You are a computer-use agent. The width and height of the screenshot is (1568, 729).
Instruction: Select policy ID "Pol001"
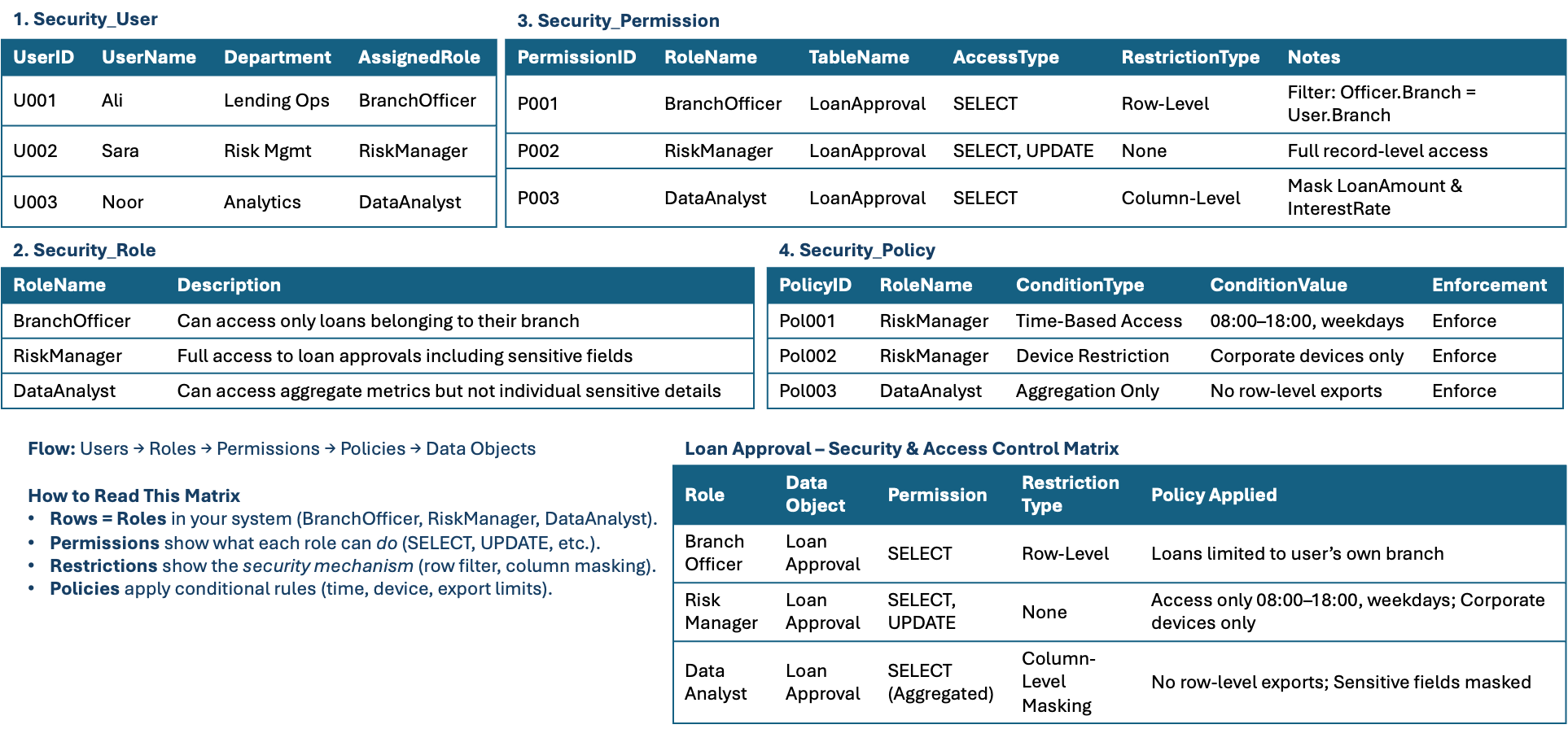point(808,321)
